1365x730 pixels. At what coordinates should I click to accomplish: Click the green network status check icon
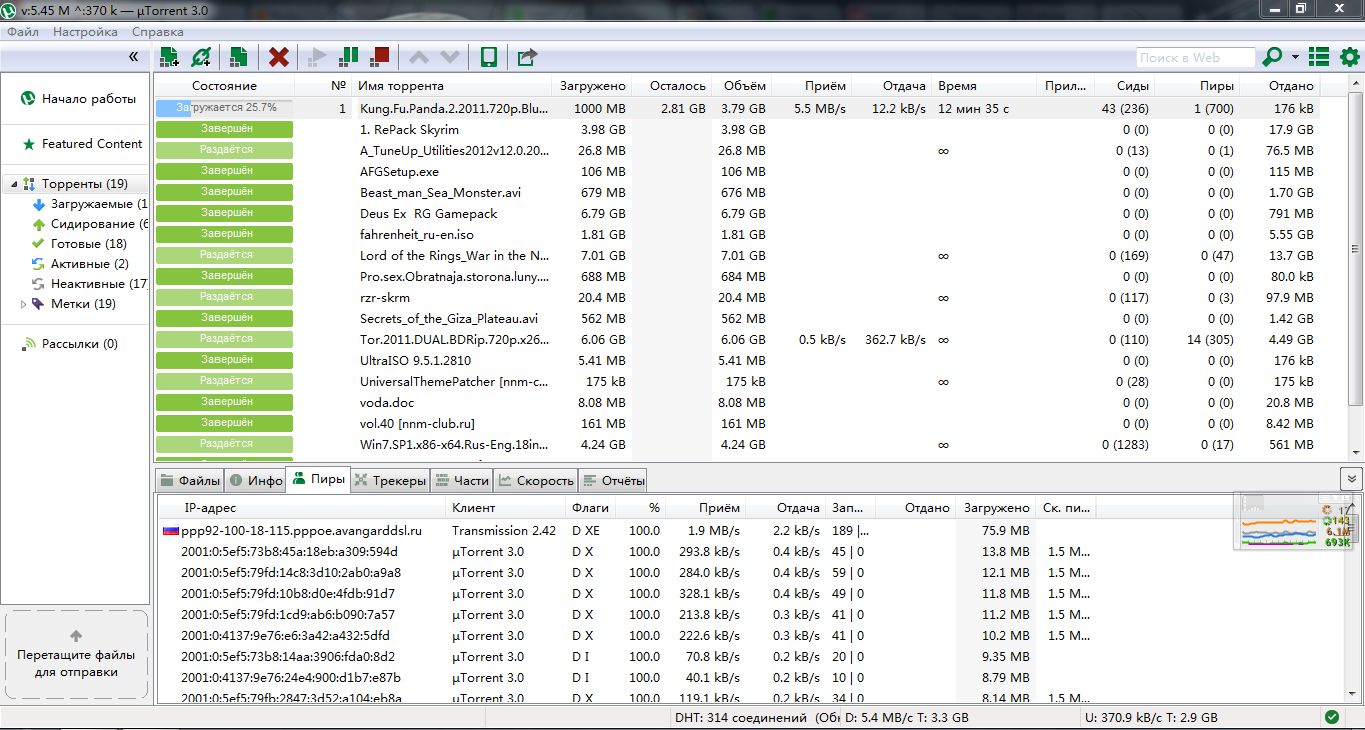pos(1331,717)
